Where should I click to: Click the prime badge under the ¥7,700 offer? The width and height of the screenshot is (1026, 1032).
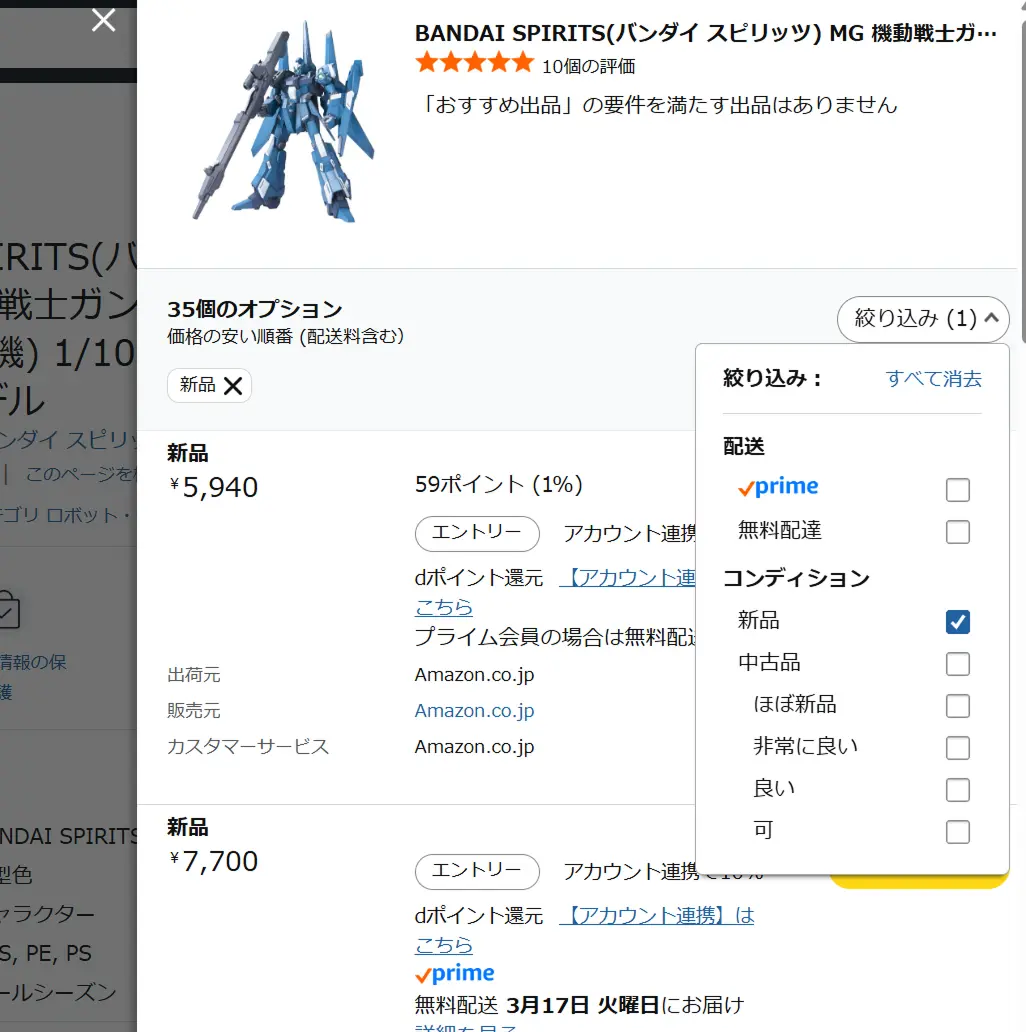(x=454, y=972)
